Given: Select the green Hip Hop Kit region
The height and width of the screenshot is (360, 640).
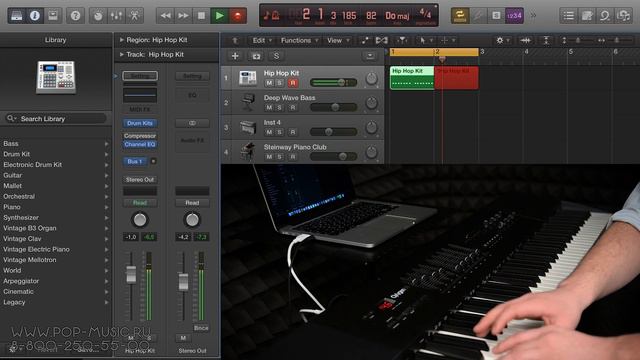Looking at the screenshot, I should [x=412, y=78].
